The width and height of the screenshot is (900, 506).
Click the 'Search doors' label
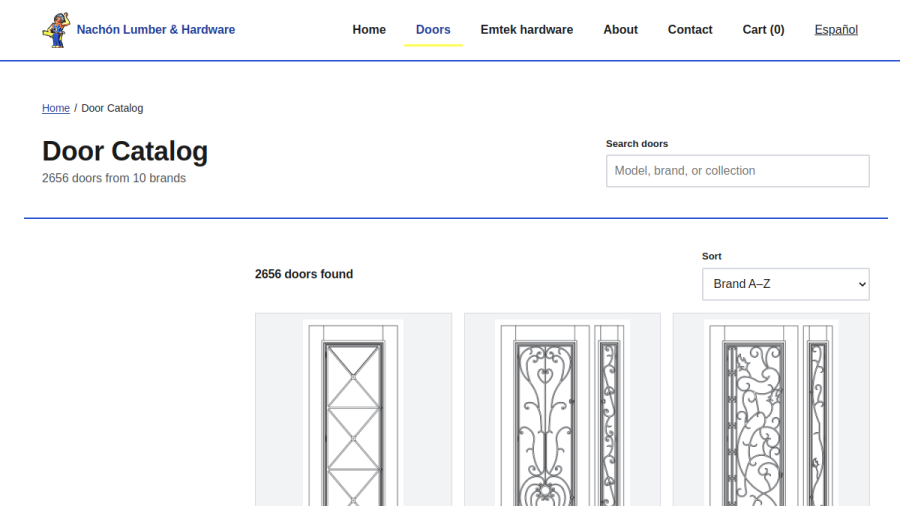point(637,143)
